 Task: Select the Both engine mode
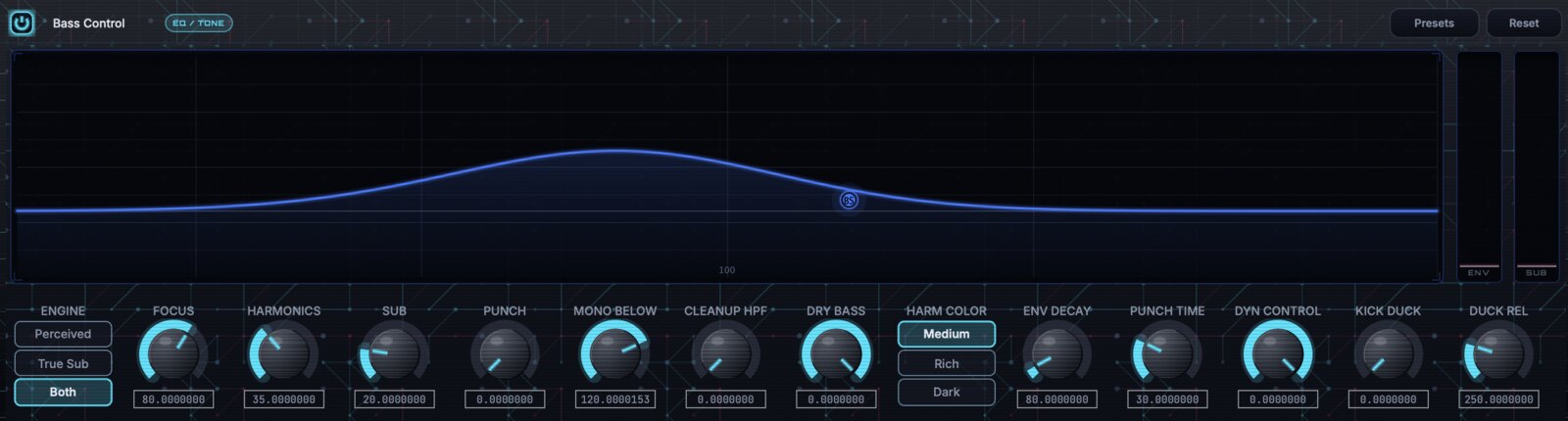coord(63,392)
